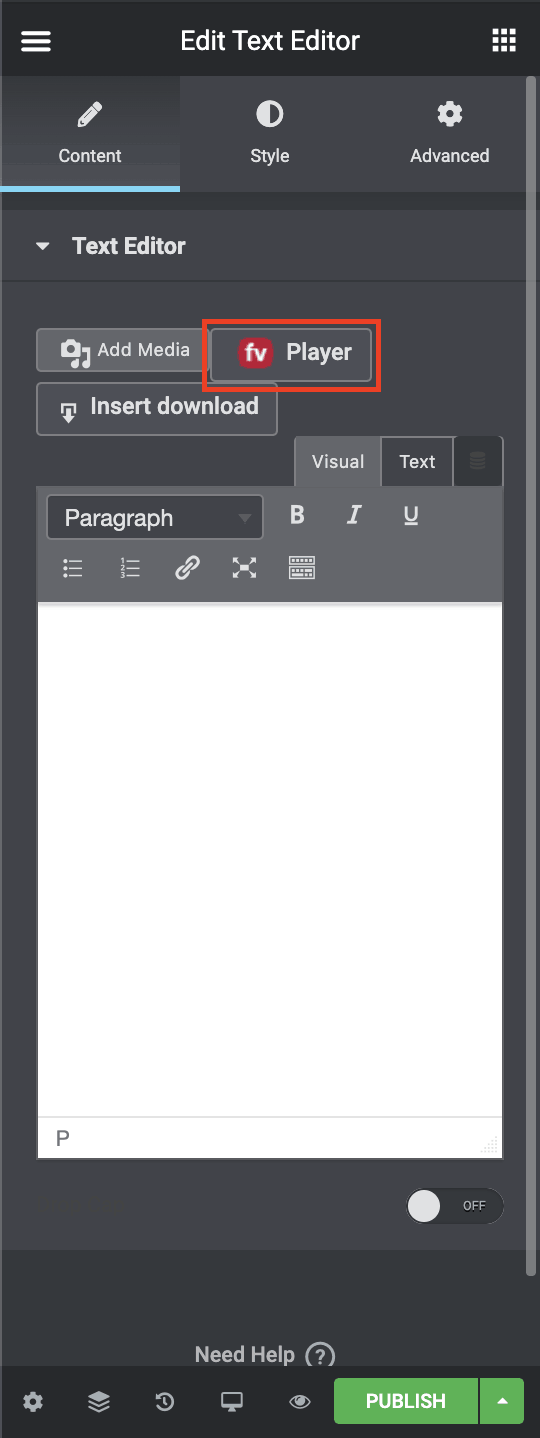Open the hamburger menu
The image size is (540, 1438).
(x=36, y=41)
